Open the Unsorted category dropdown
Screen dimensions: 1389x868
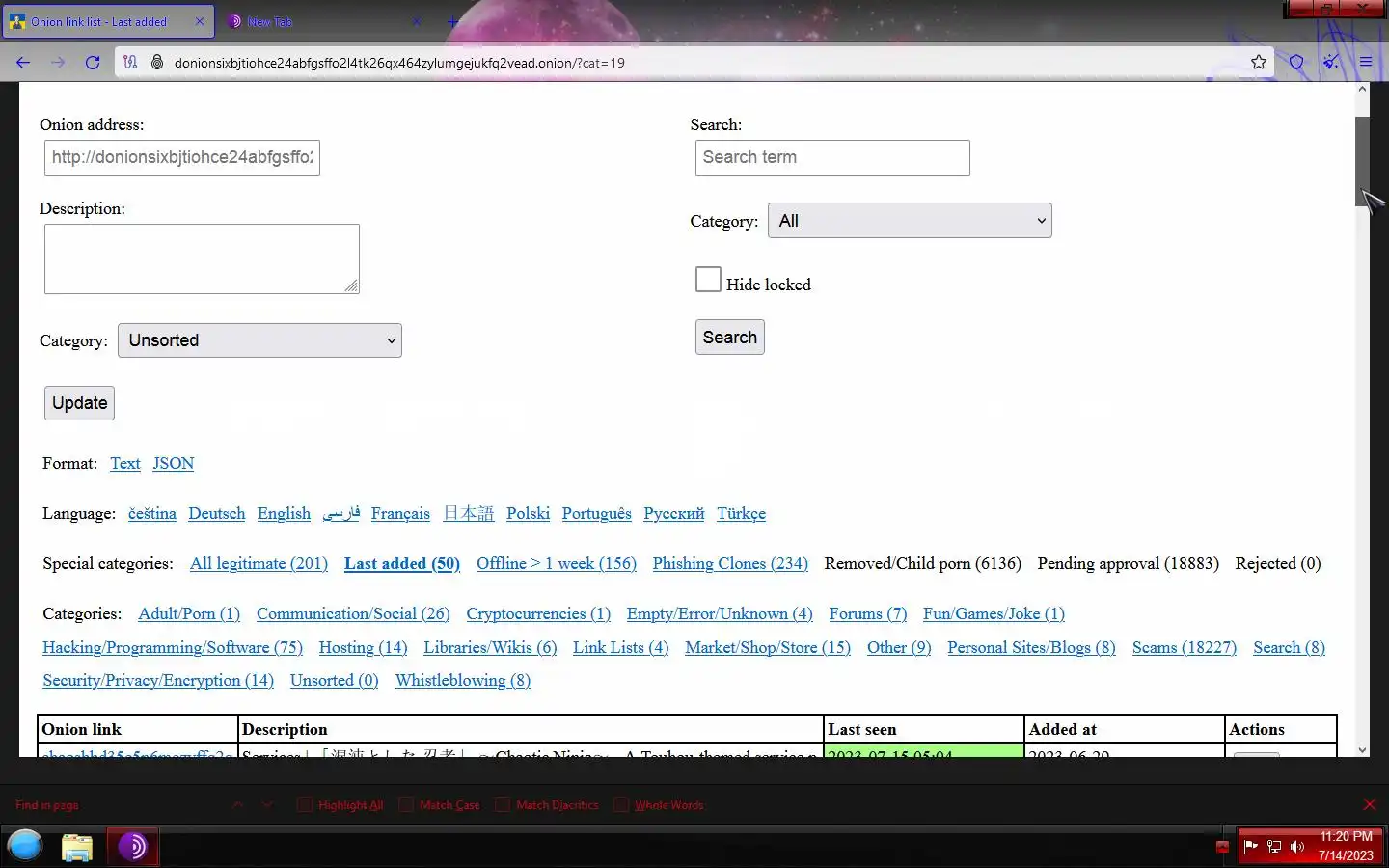259,340
